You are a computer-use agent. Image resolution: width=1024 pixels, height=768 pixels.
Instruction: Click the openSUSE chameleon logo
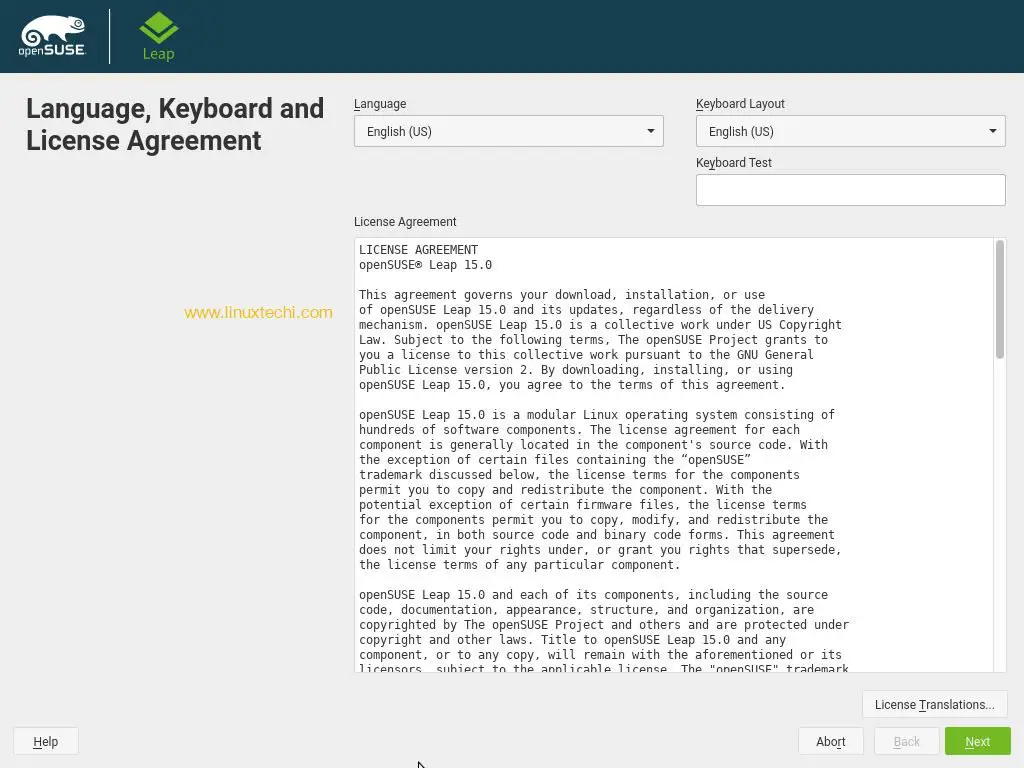pyautogui.click(x=52, y=36)
